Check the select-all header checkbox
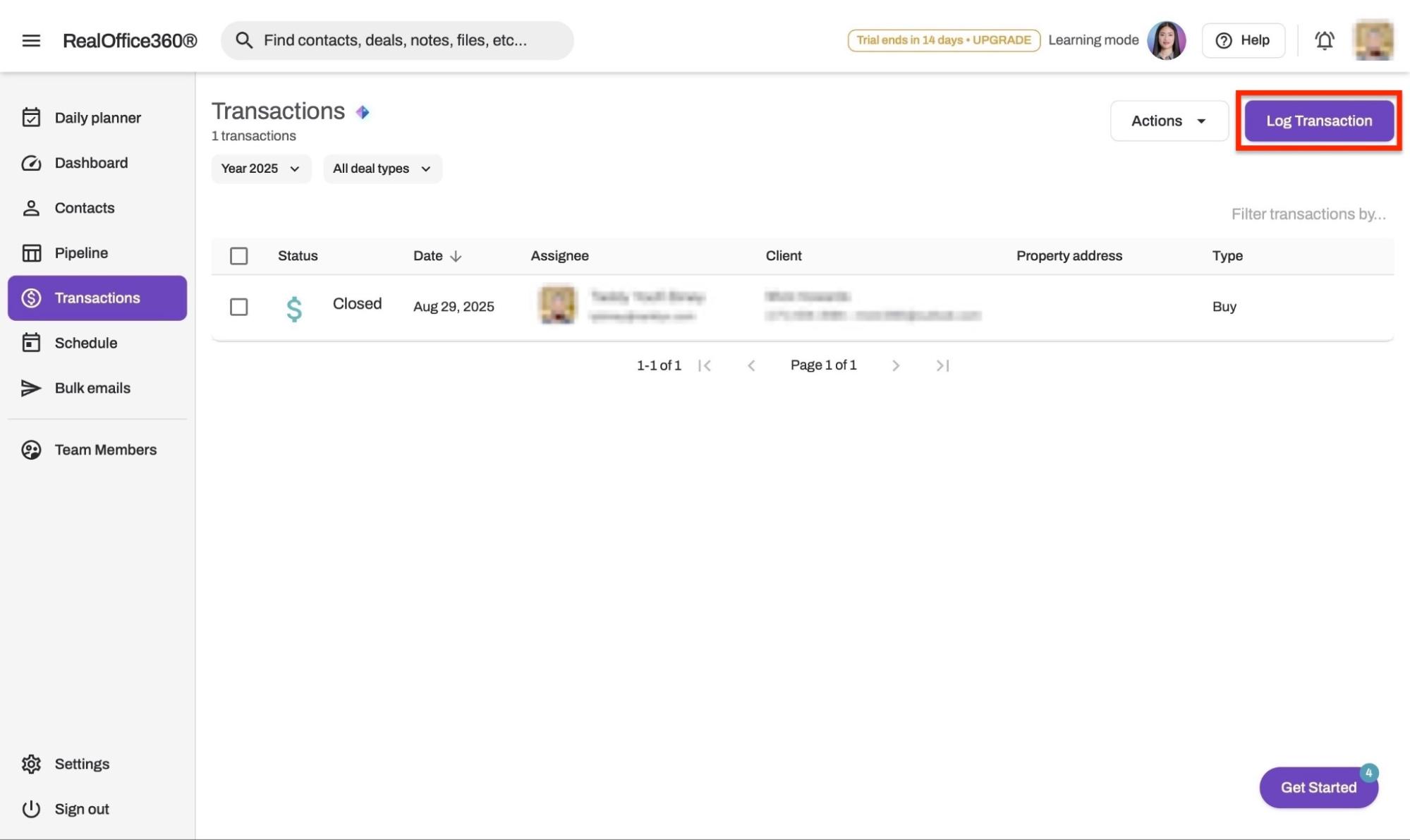1410x840 pixels. click(238, 256)
